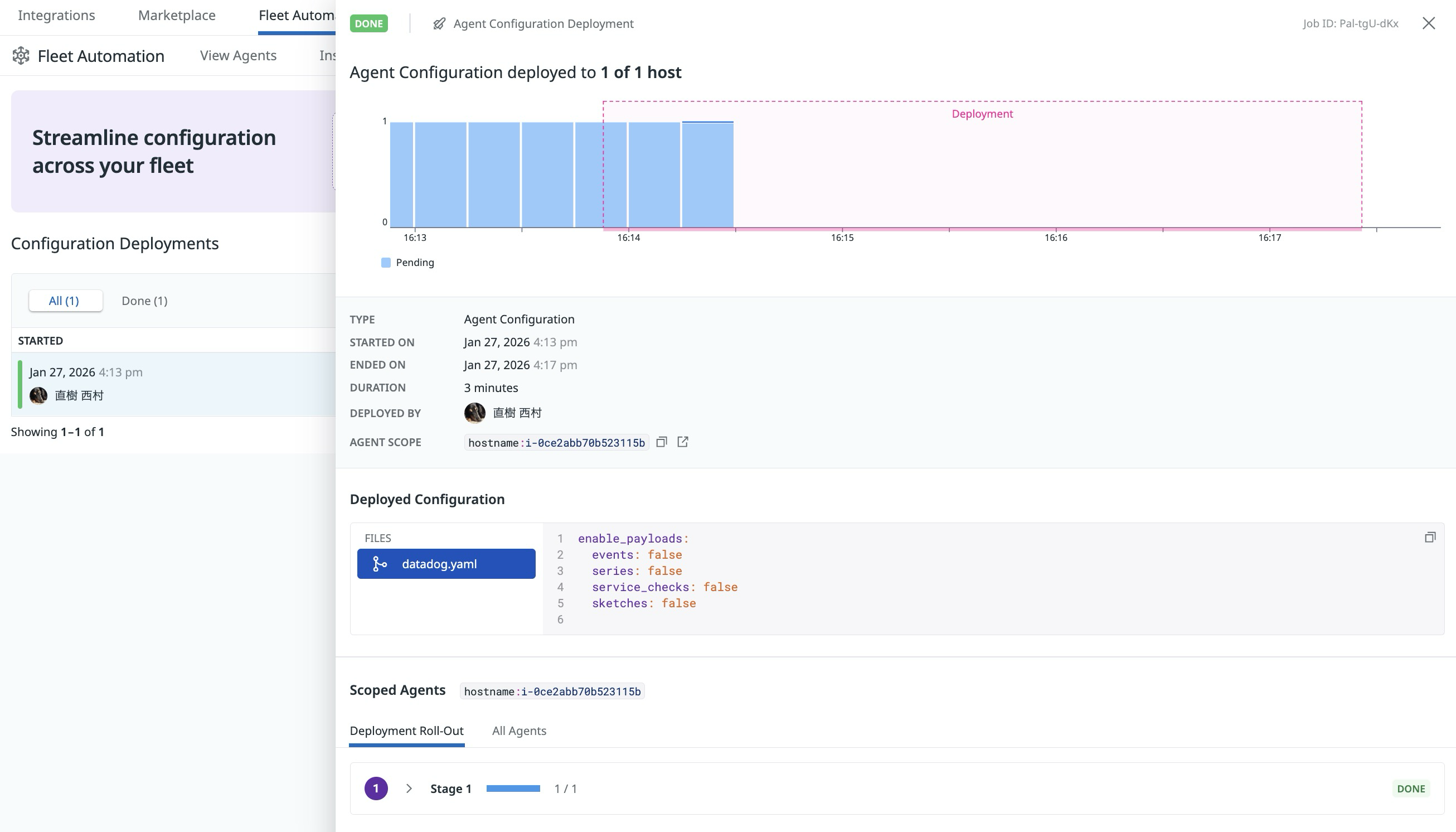The height and width of the screenshot is (832, 1456).
Task: Click the View Agents link
Action: (237, 55)
